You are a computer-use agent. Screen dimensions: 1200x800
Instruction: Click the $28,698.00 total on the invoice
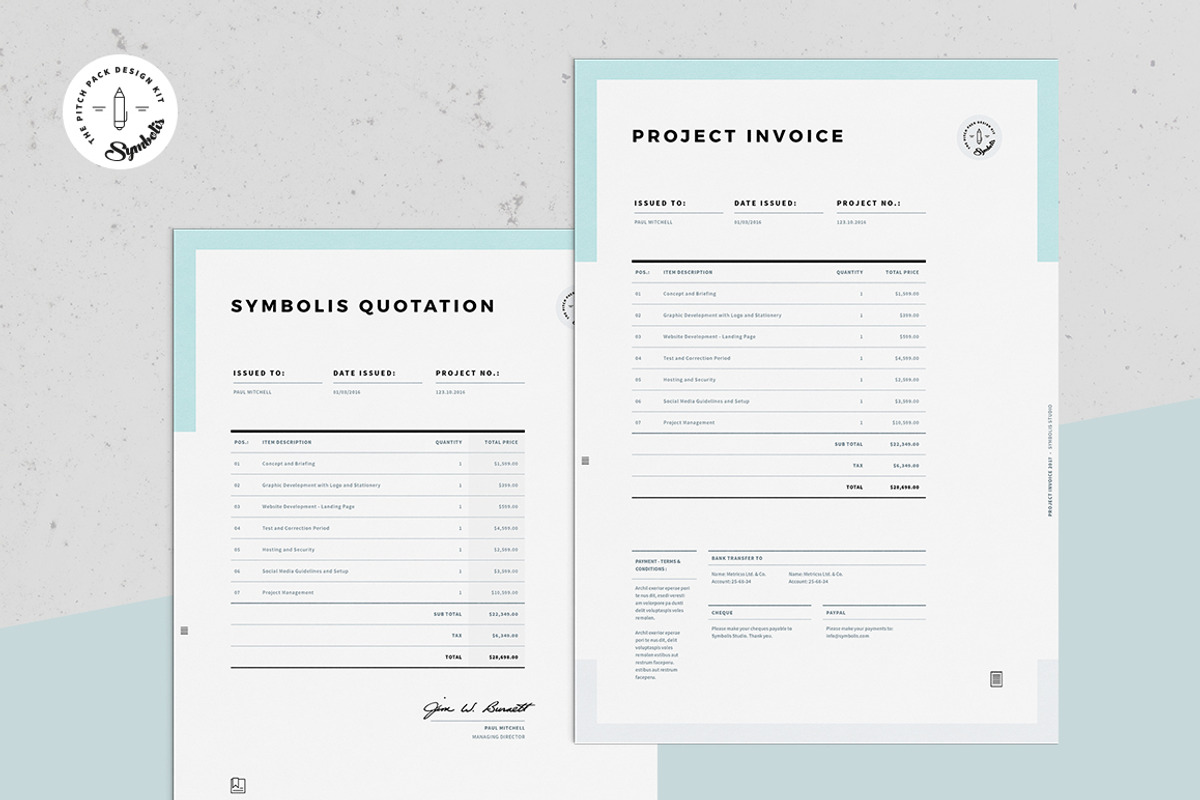coord(904,487)
